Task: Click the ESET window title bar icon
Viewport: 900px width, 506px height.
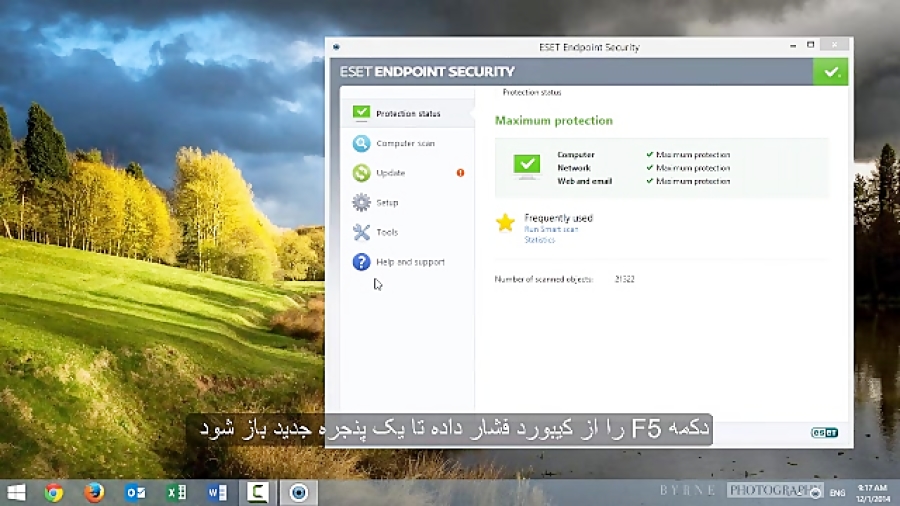Action: click(336, 47)
